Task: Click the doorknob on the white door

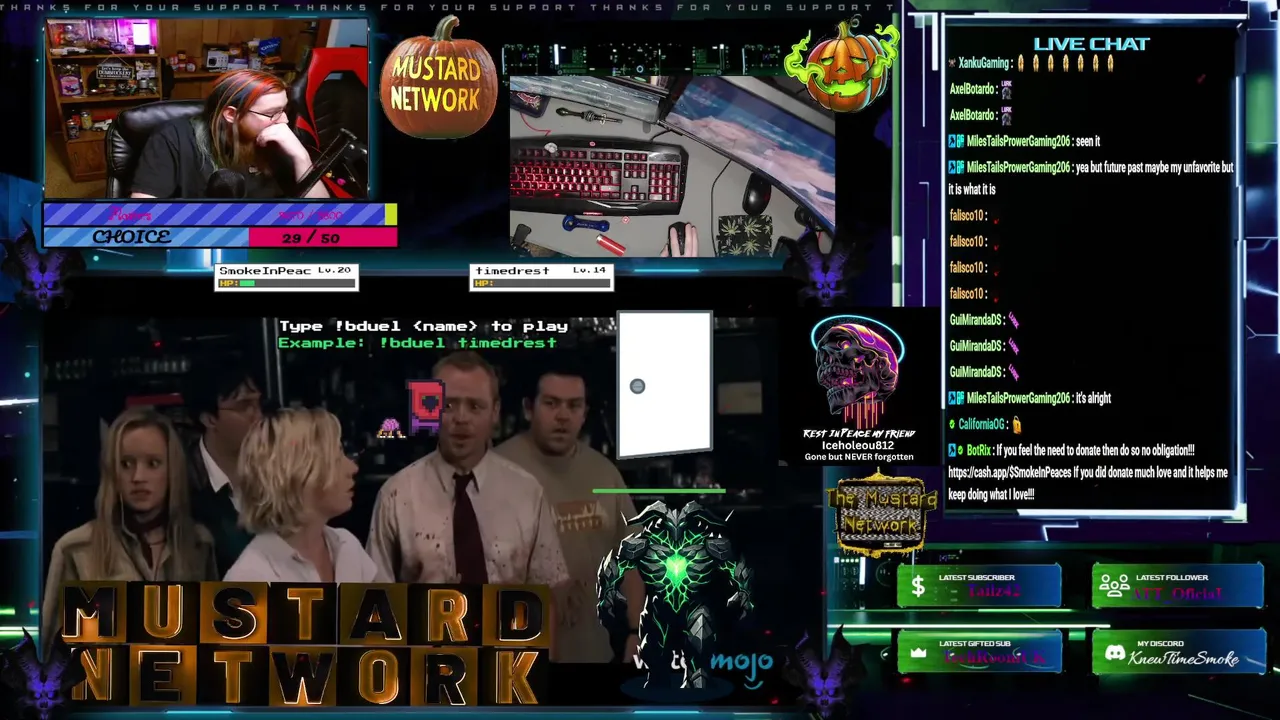Action: pyautogui.click(x=637, y=386)
